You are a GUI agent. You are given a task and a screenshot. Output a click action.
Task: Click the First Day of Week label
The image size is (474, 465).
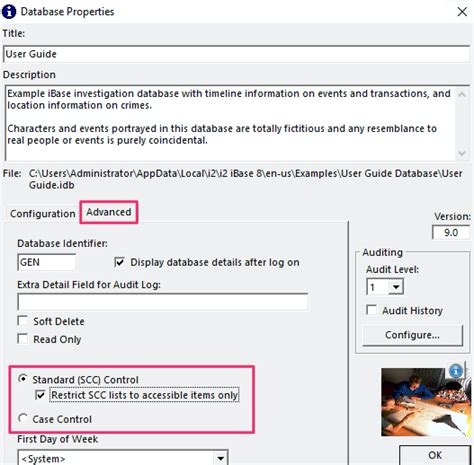pos(58,439)
